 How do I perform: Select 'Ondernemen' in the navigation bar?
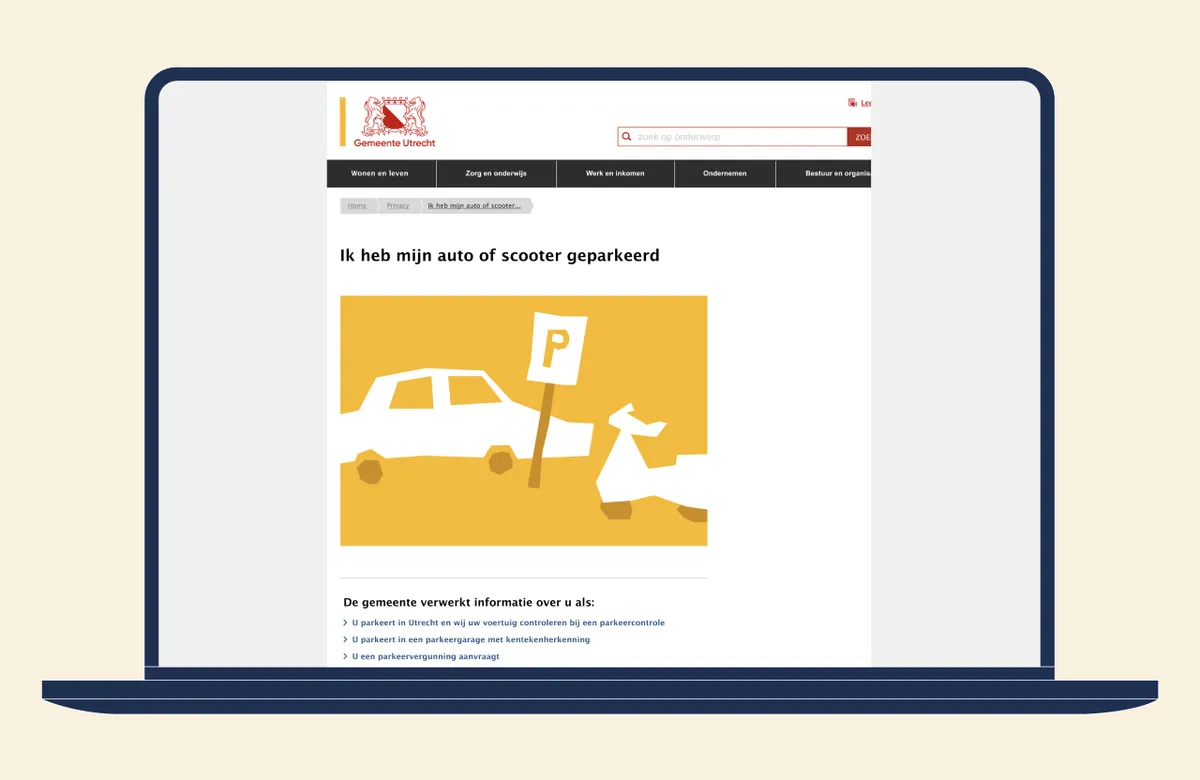724,174
